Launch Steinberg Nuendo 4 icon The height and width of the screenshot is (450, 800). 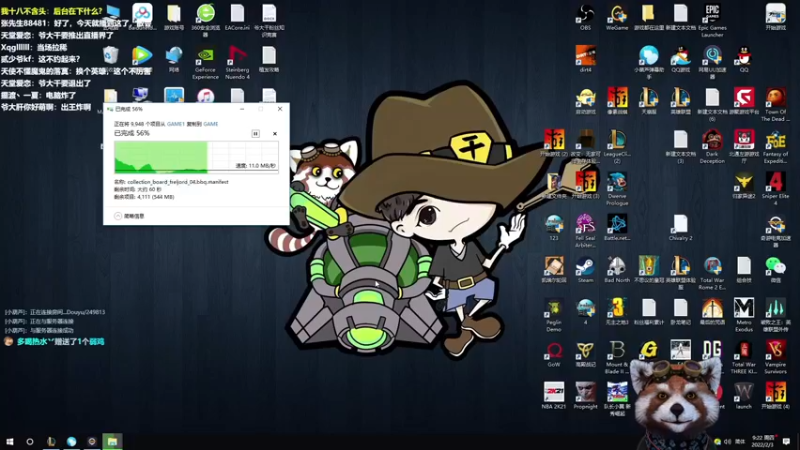(237, 56)
